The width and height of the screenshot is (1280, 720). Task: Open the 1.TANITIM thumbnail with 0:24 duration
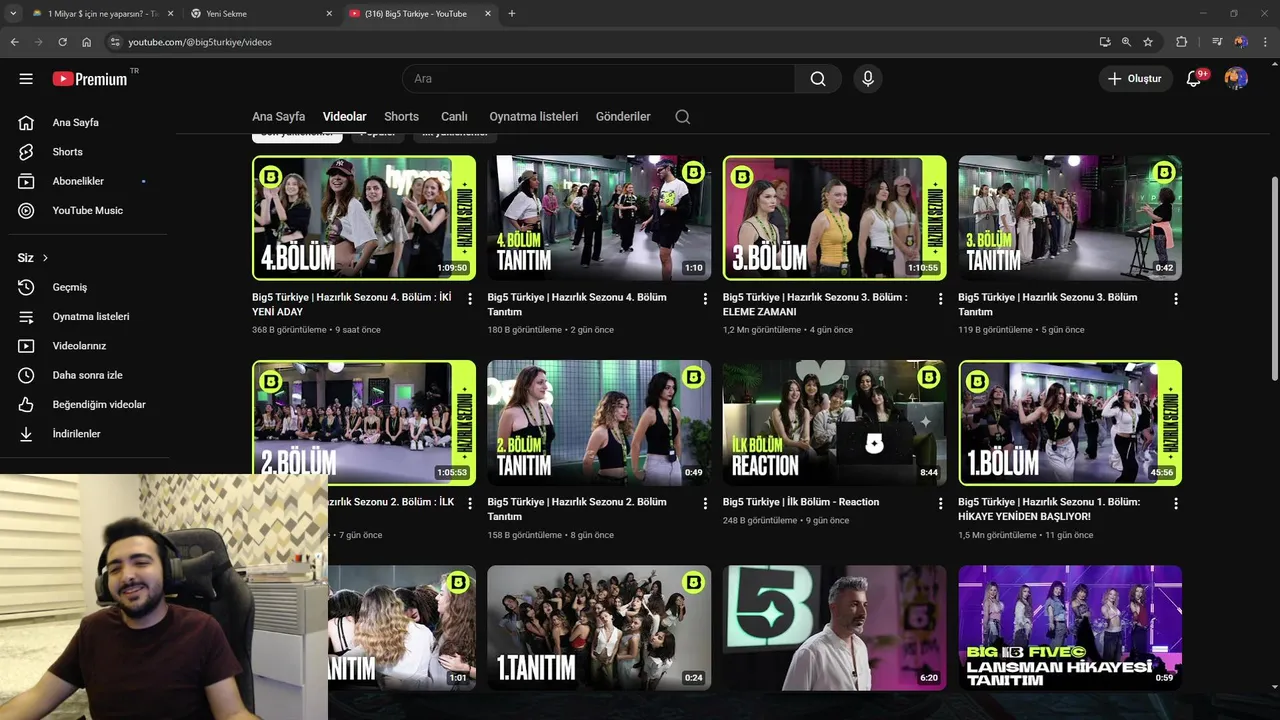coord(599,628)
